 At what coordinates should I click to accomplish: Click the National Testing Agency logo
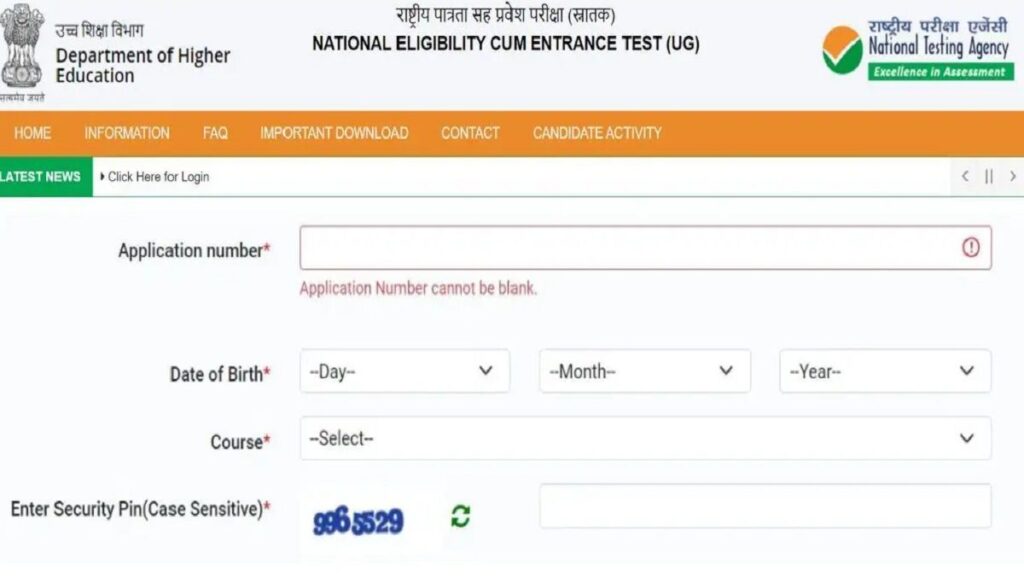[918, 50]
